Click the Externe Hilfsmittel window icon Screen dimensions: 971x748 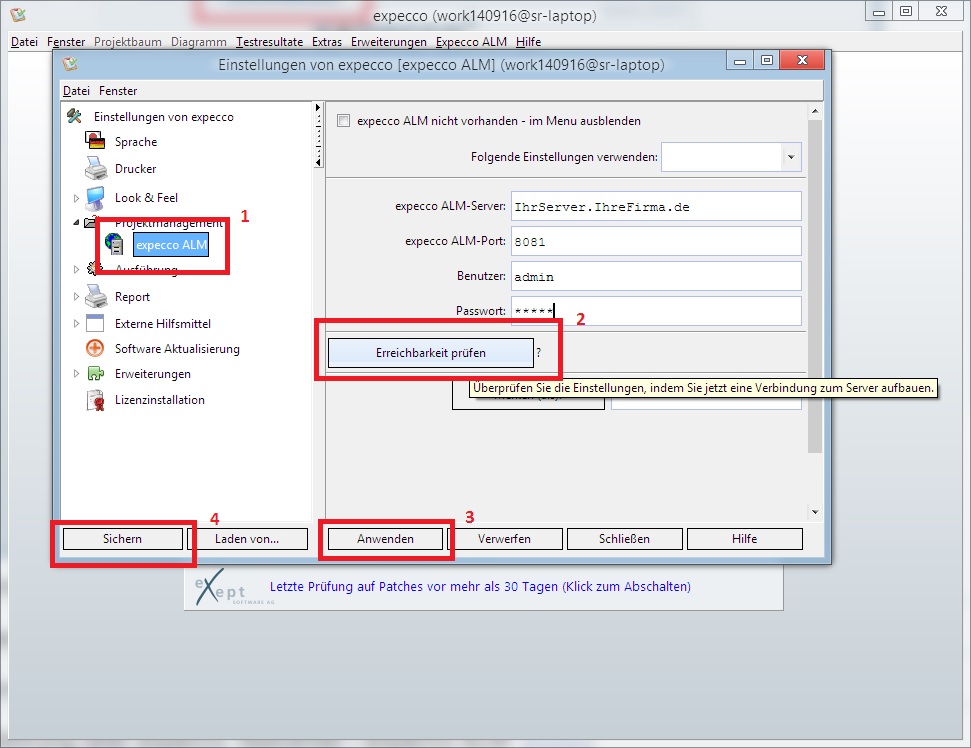(x=96, y=324)
